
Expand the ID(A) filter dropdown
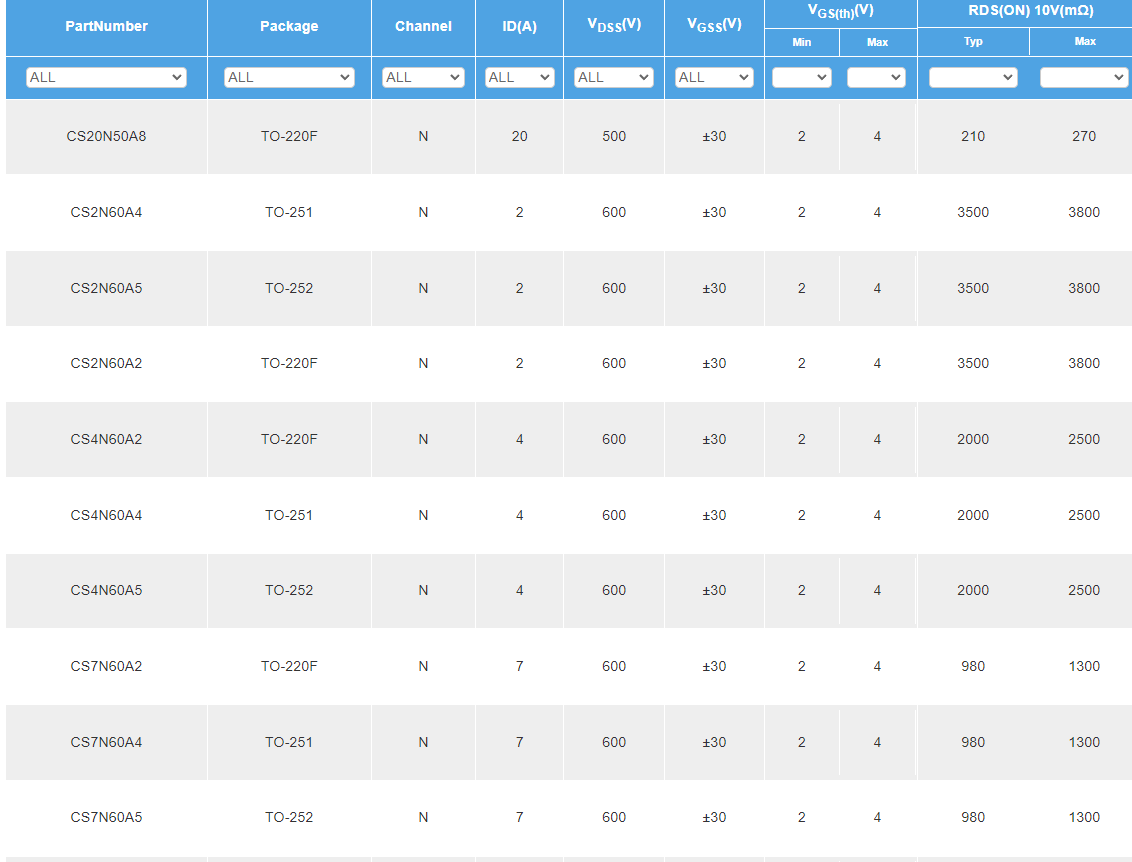pos(519,77)
